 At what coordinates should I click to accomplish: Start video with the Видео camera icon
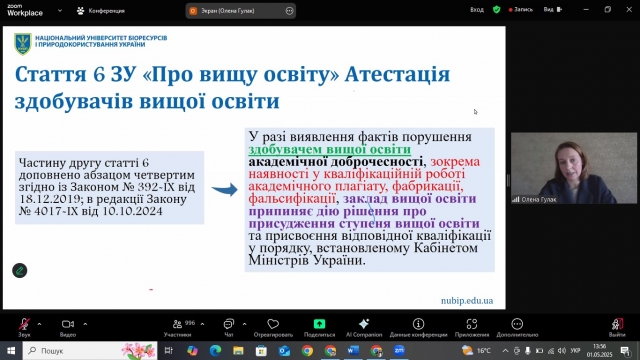pos(68,324)
